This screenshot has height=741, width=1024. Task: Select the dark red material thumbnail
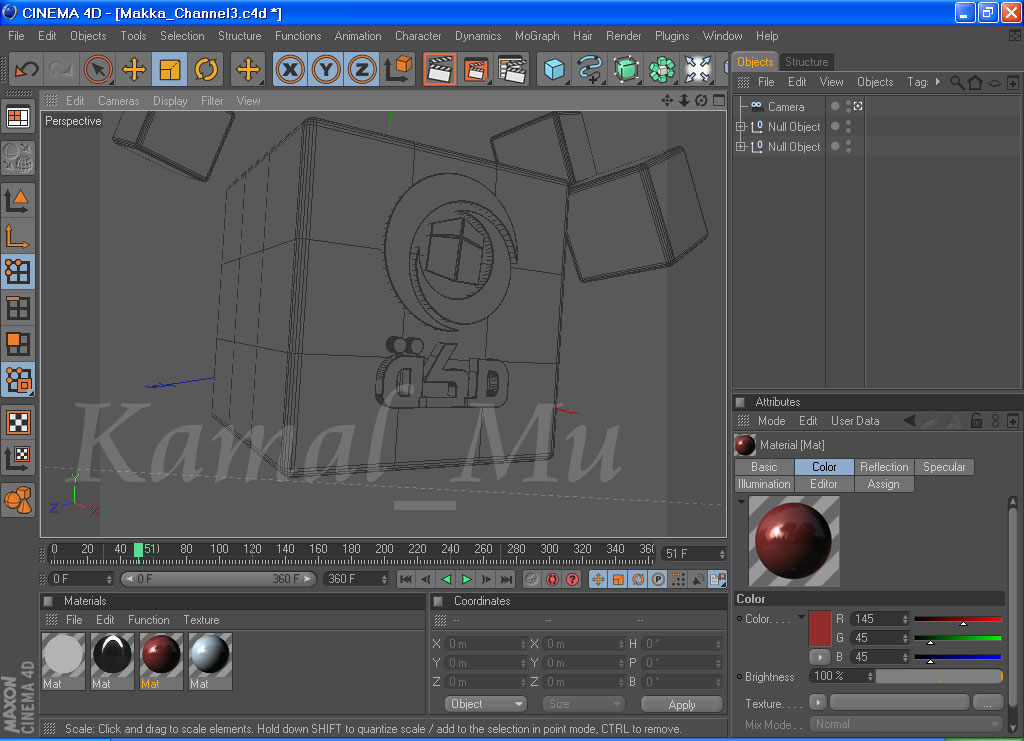point(161,654)
